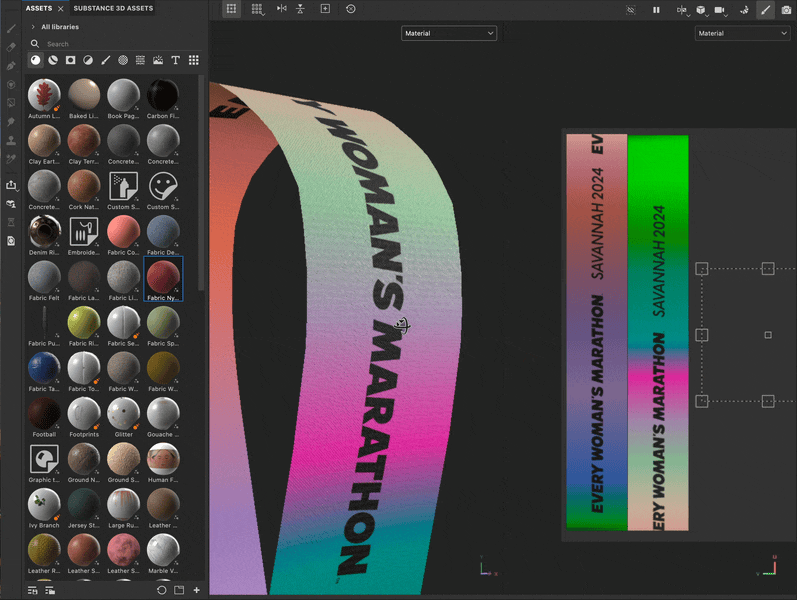
Task: Add a new resource with plus icon
Action: 197,590
